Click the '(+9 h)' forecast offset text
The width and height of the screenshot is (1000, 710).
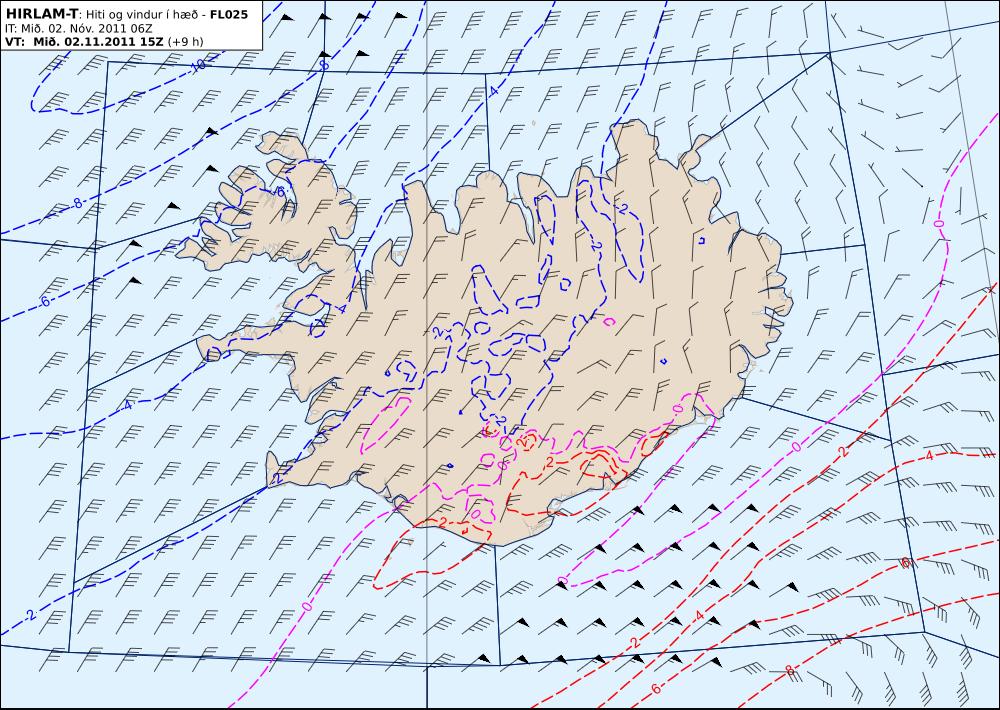186,41
